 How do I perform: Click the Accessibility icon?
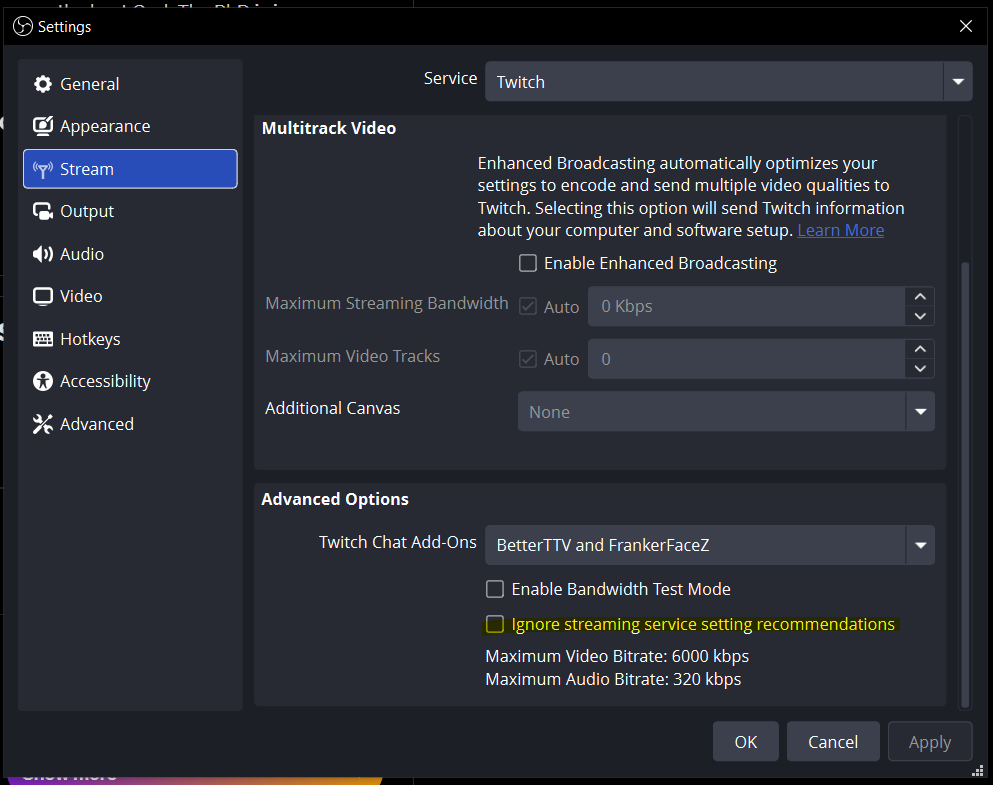(x=42, y=381)
